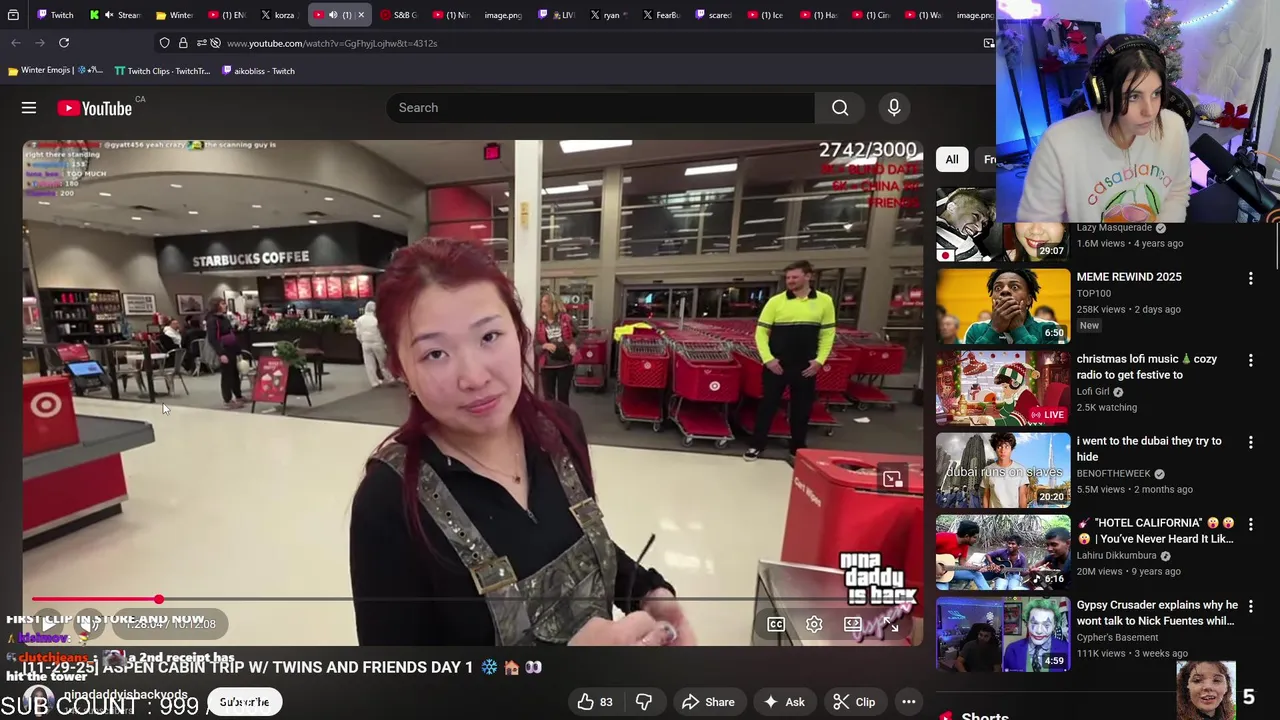Screen dimensions: 1280x720
Task: Switch the player to theater mode
Action: point(853,624)
